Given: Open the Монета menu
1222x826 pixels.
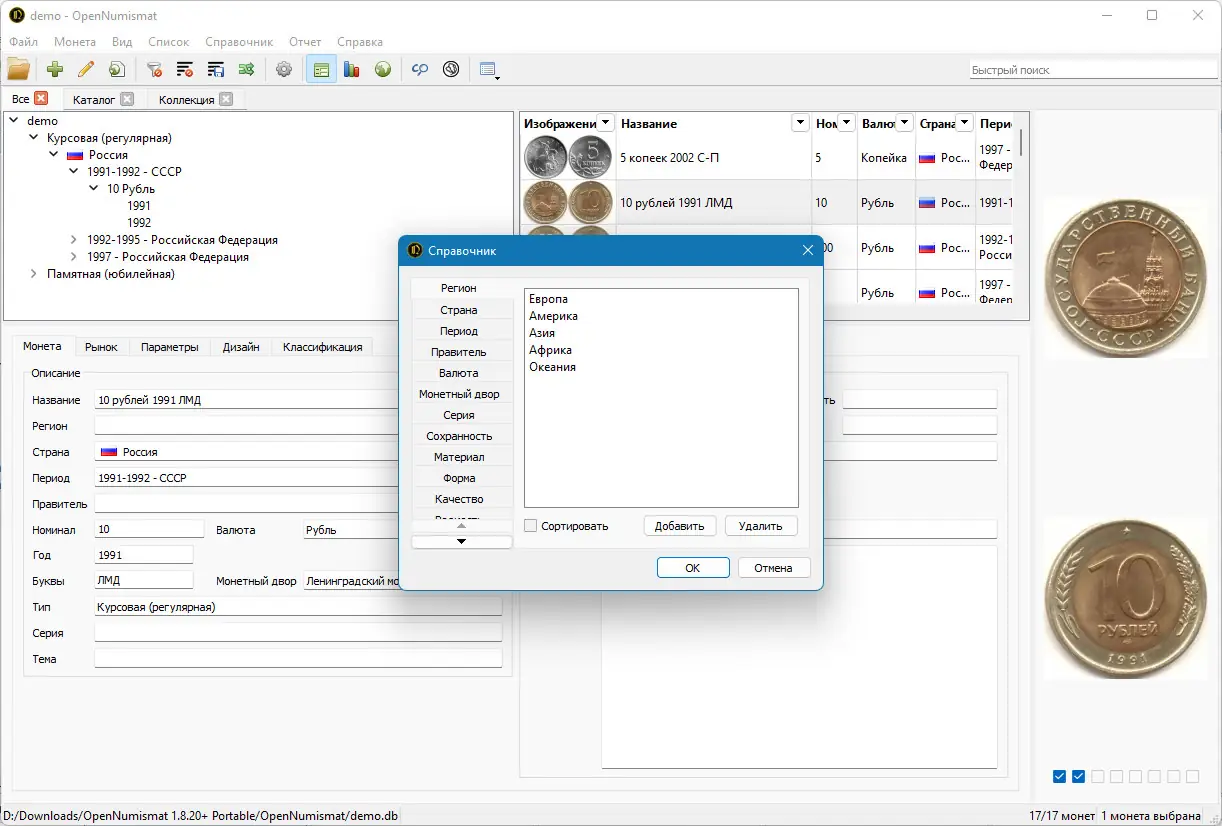Looking at the screenshot, I should click(75, 42).
